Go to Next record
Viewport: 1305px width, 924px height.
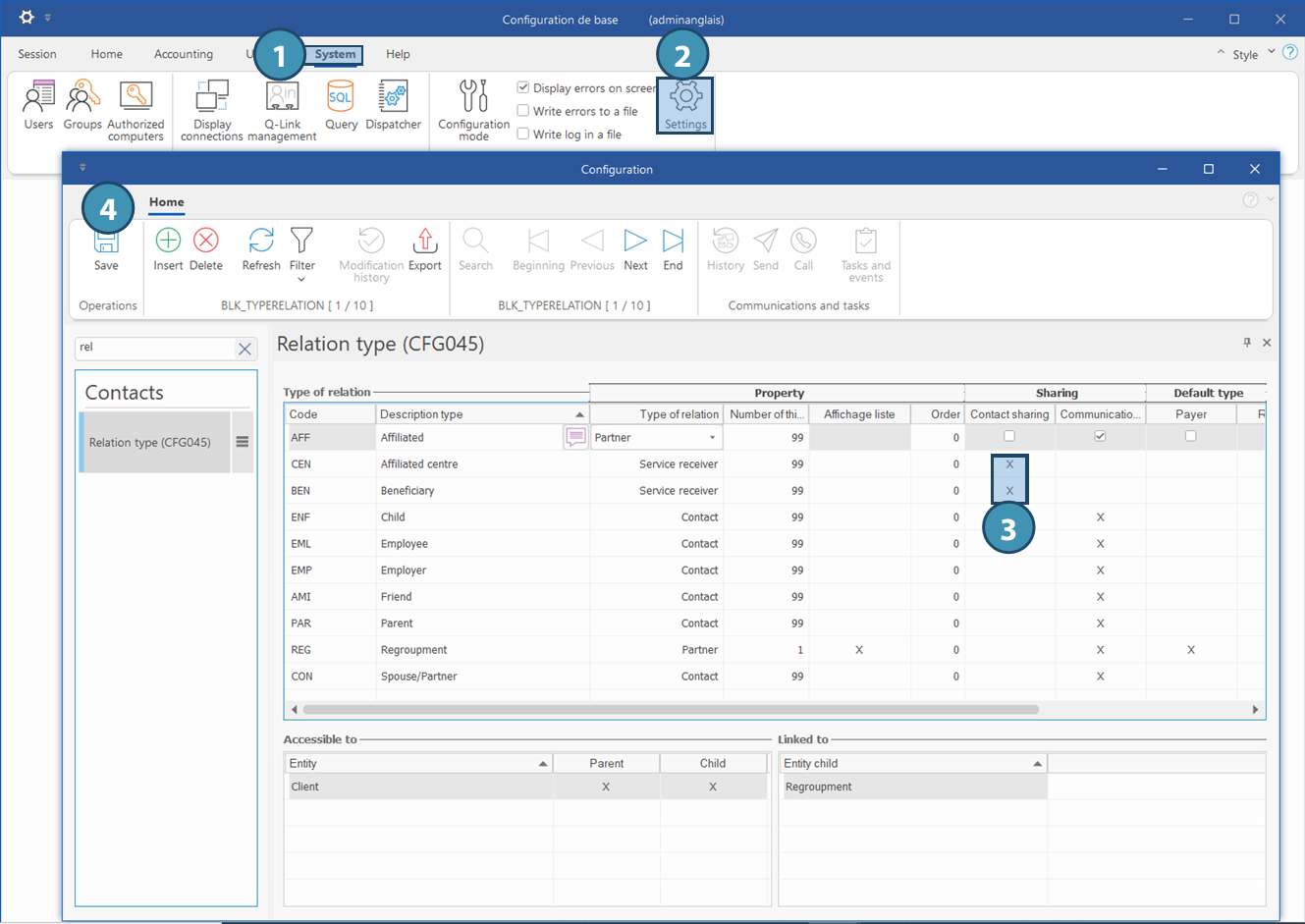click(635, 241)
